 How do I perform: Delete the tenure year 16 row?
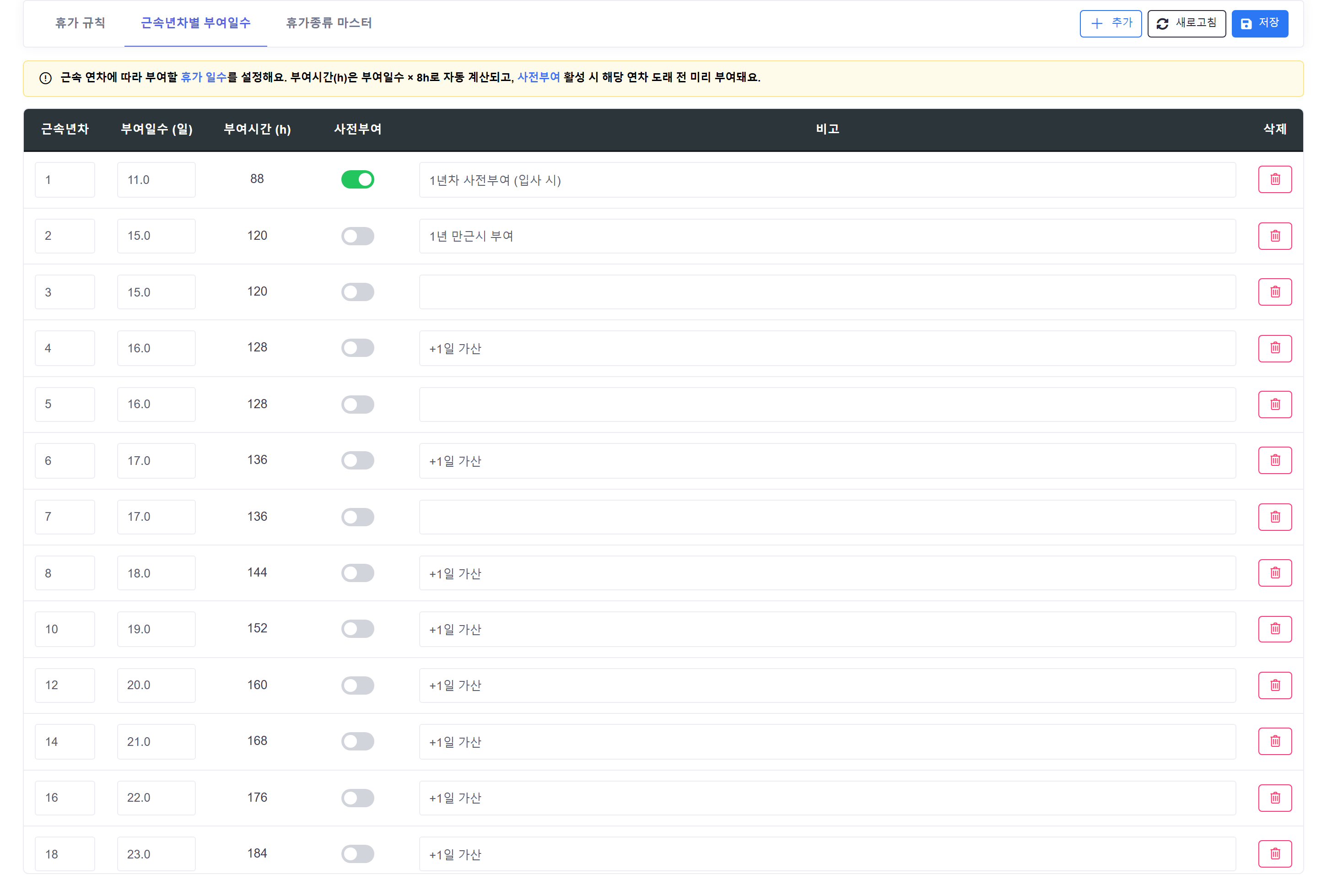tap(1274, 798)
